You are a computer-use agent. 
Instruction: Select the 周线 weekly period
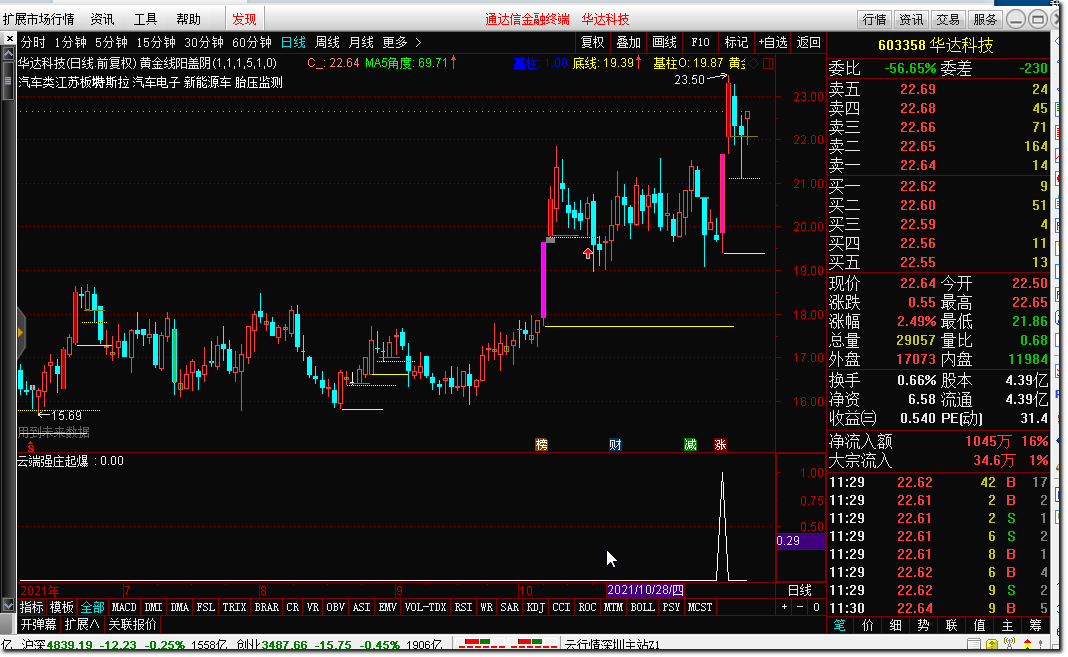[328, 42]
